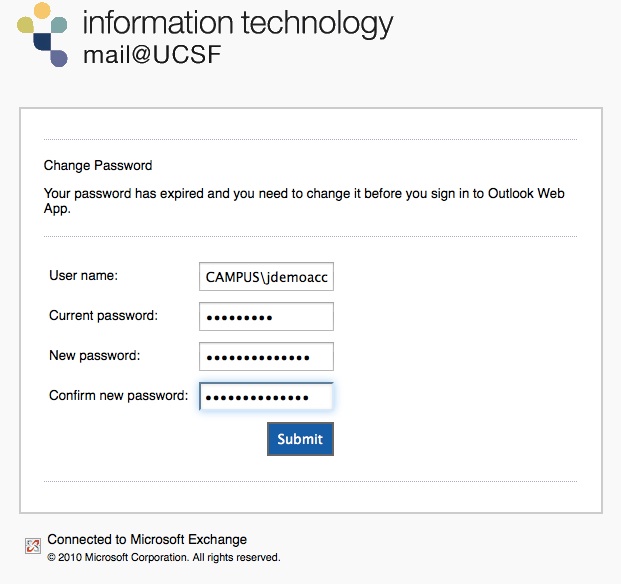The height and width of the screenshot is (584, 621).
Task: Click the 'Confirm new password:' label
Action: (118, 396)
